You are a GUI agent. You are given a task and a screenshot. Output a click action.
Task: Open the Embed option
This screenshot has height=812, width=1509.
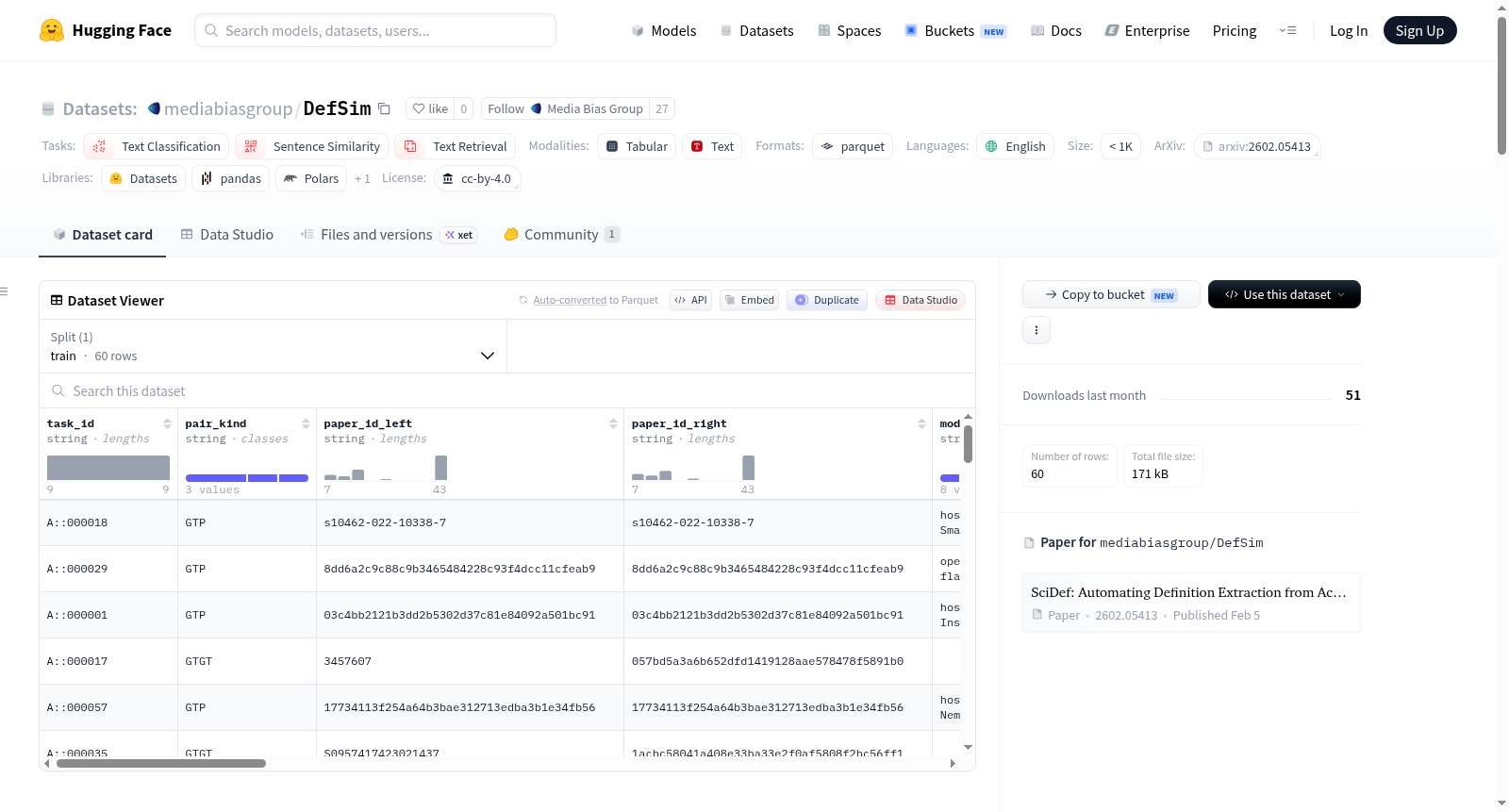point(749,300)
